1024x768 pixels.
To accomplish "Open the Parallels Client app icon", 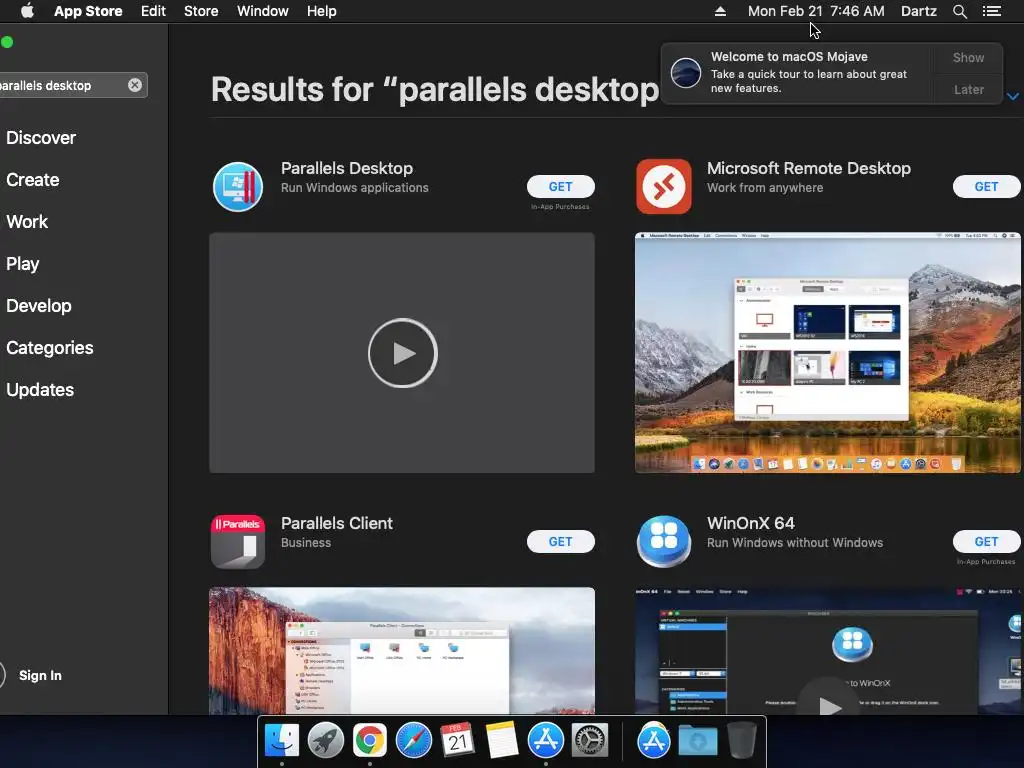I will (x=238, y=541).
